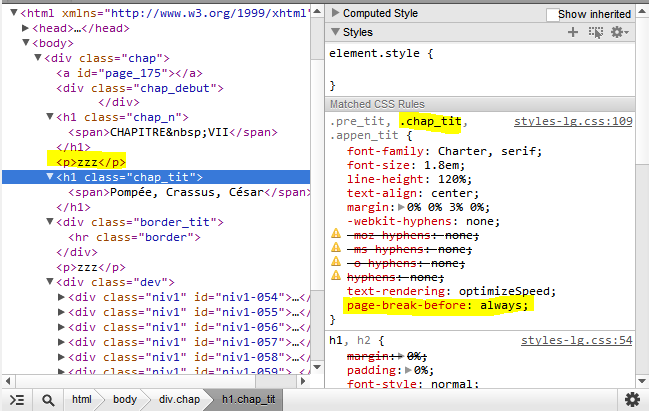The height and width of the screenshot is (411, 649).
Task: Expand the niv1-056 div
Action: [61, 327]
